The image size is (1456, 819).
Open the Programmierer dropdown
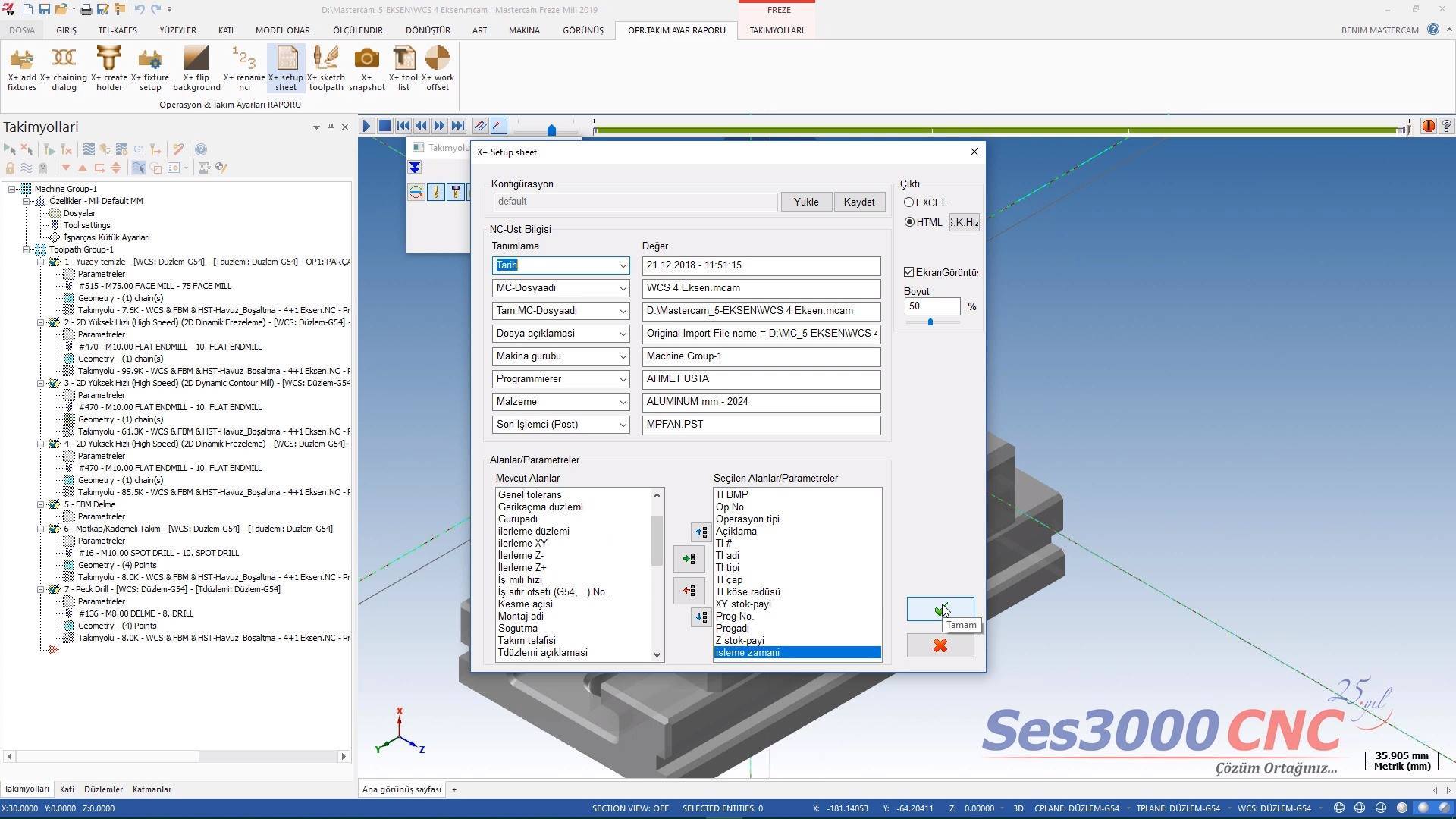coord(623,379)
